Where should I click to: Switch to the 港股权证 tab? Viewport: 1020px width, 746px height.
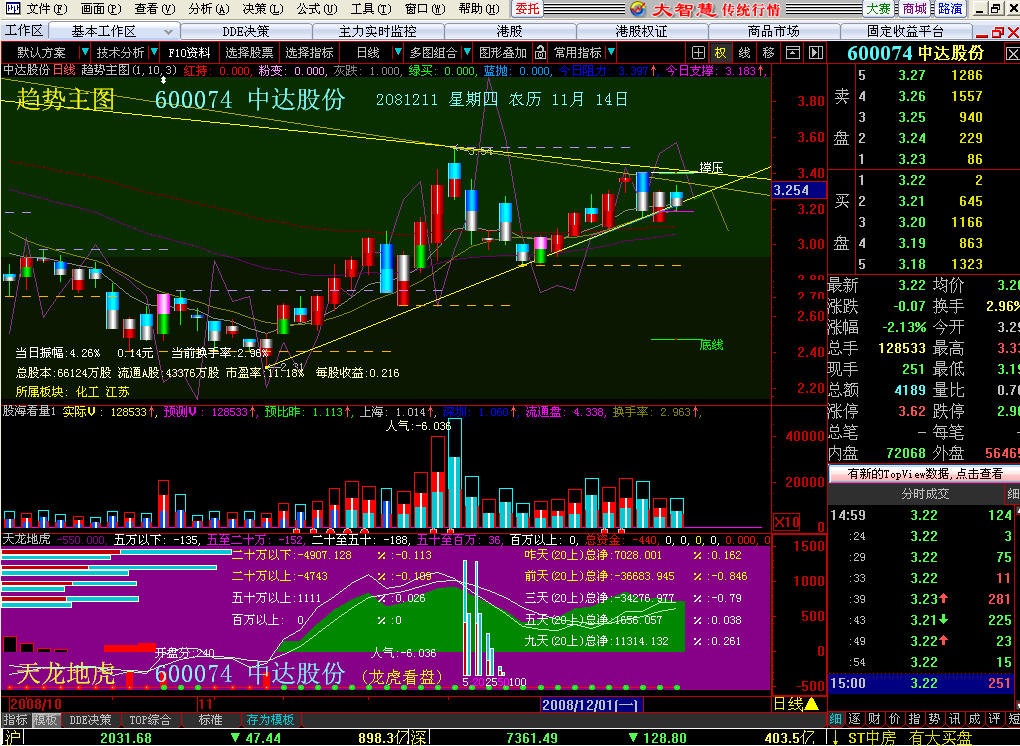642,31
